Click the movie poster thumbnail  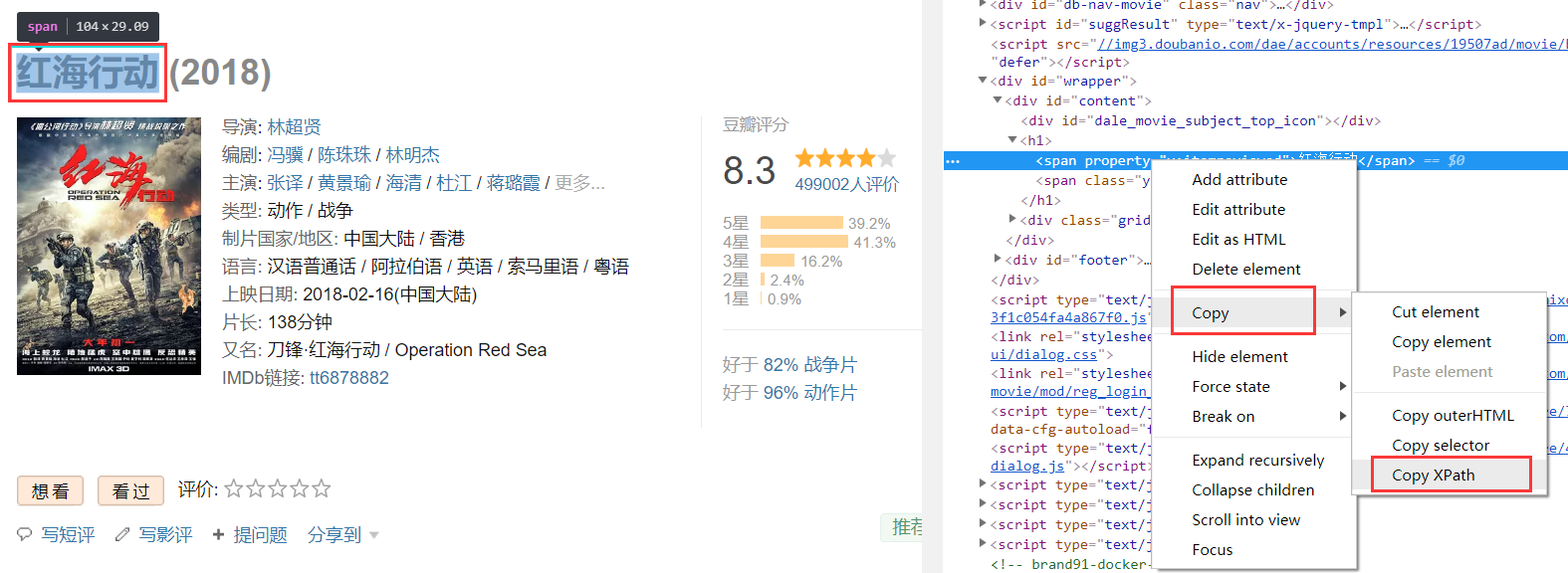pos(109,246)
